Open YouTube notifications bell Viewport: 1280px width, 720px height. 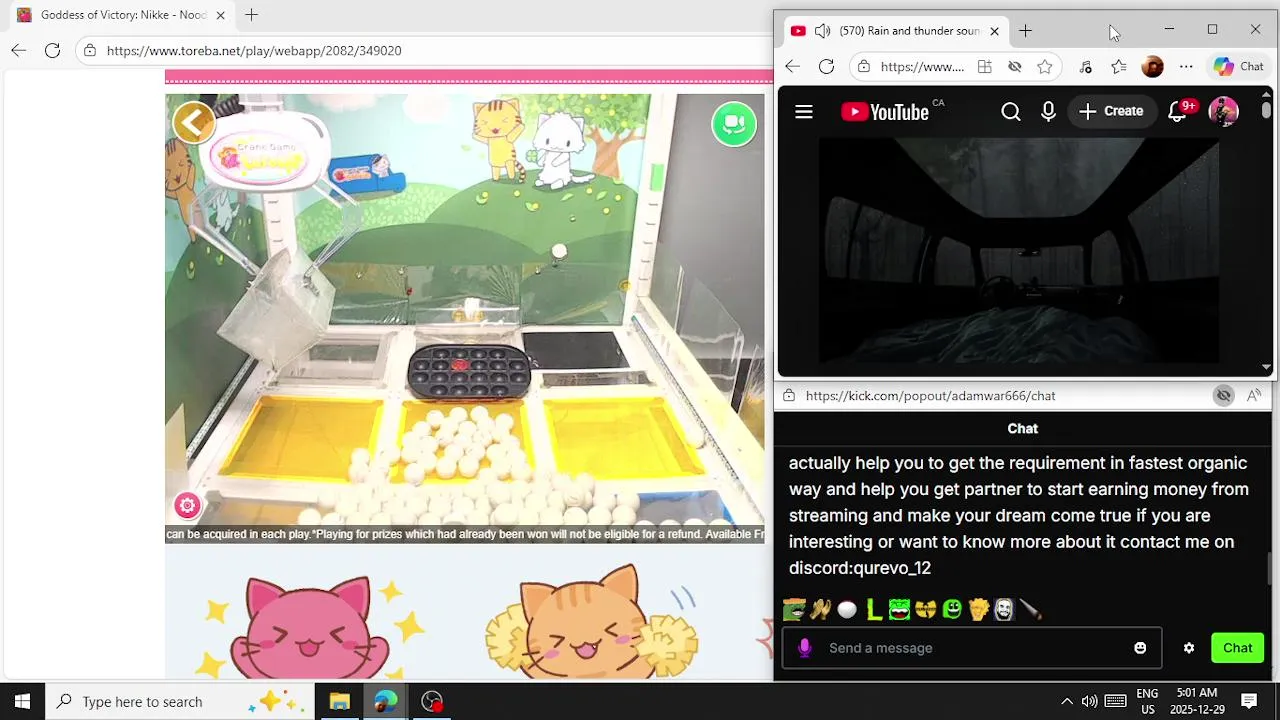tap(1178, 112)
